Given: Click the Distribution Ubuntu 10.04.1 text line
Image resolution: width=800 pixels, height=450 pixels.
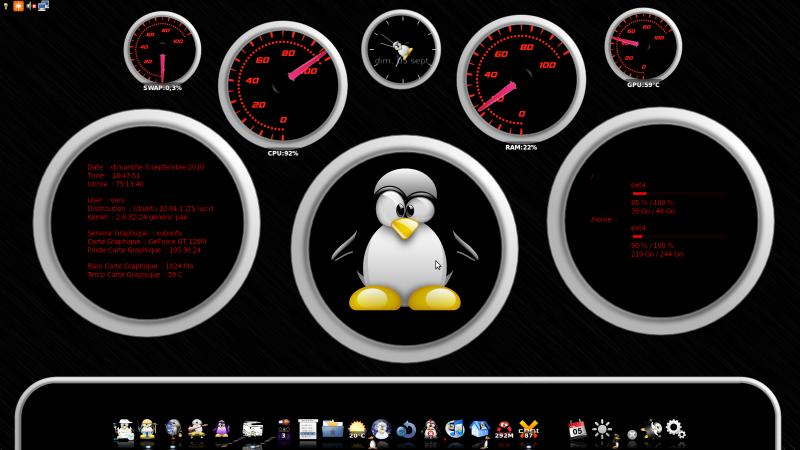Looking at the screenshot, I should (x=150, y=209).
